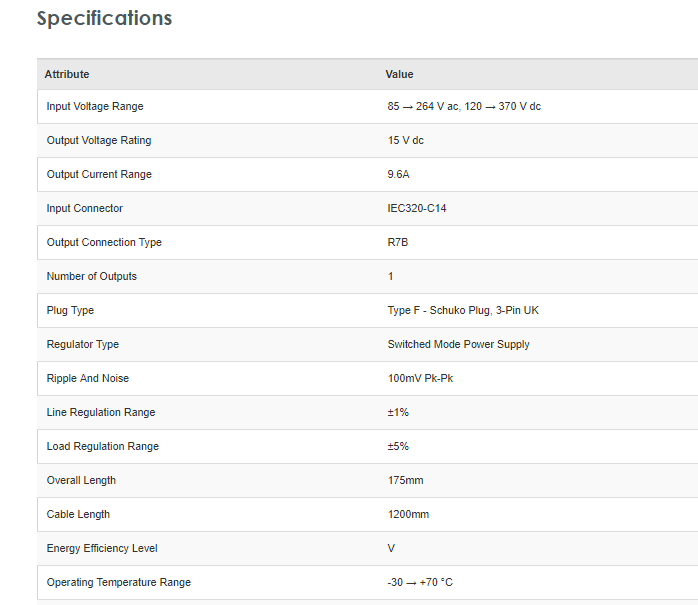Click the R7B connection type value
698x605 pixels.
398,242
